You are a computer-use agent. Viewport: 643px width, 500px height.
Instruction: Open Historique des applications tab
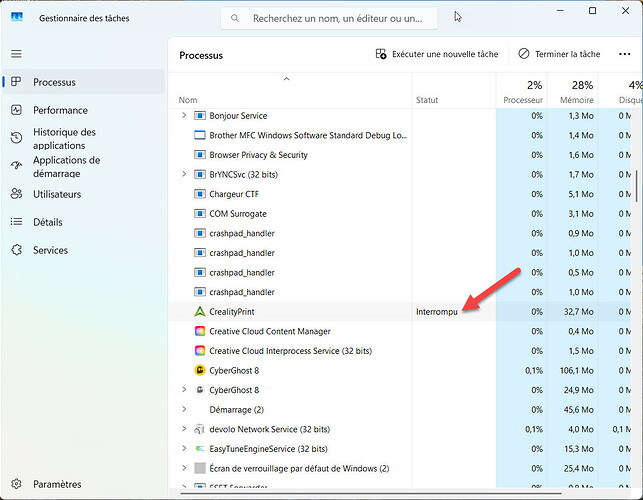pos(84,139)
